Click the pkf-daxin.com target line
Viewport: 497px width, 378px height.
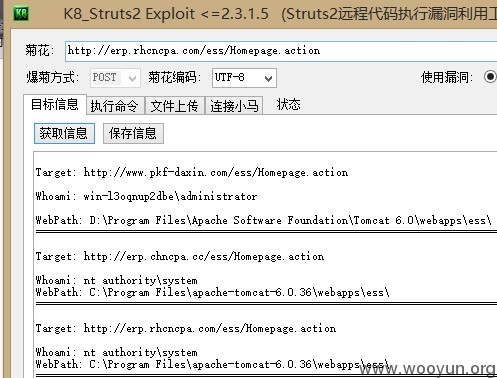pyautogui.click(x=192, y=172)
